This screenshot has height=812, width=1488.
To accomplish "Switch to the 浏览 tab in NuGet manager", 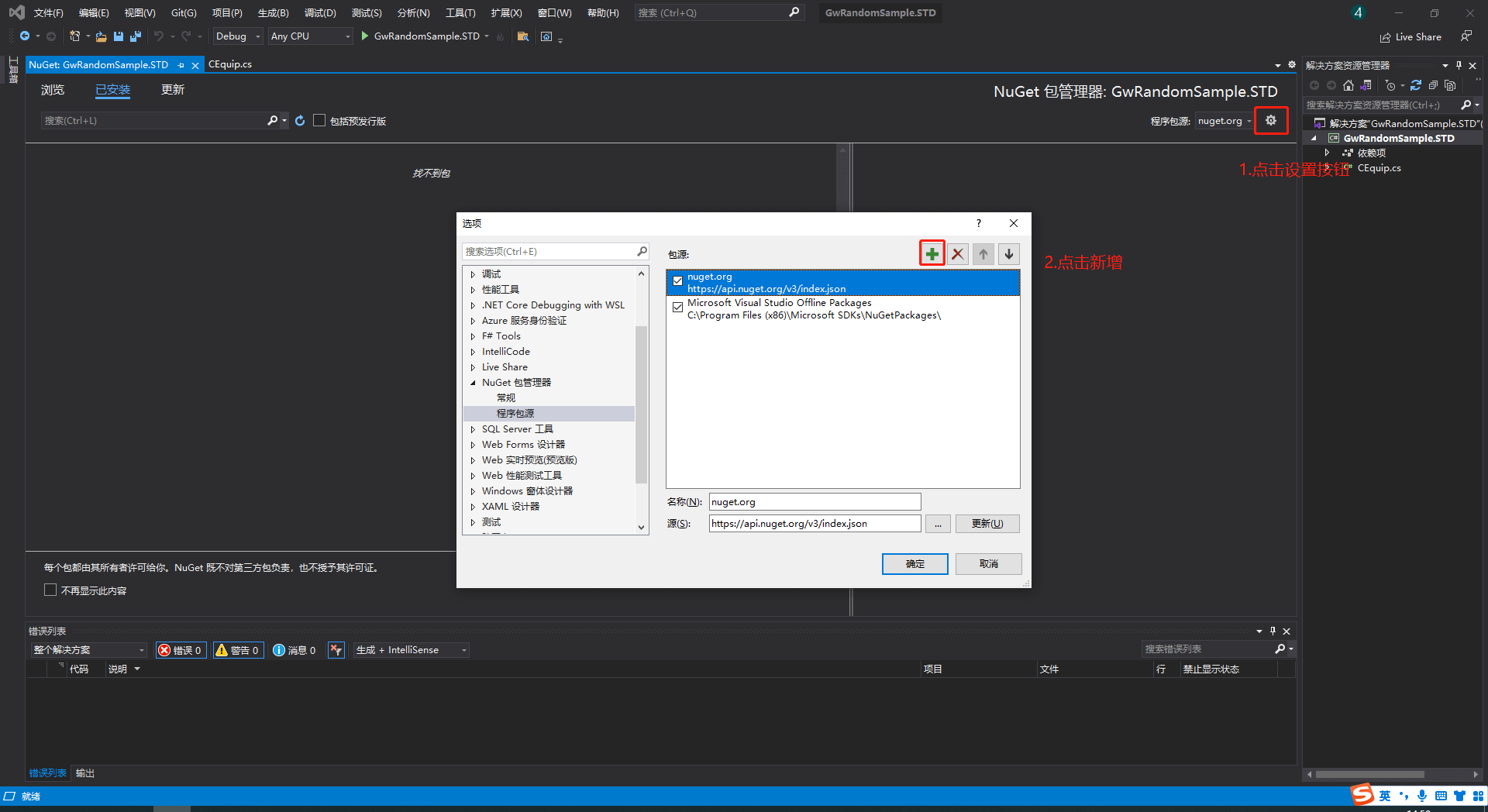I will pyautogui.click(x=53, y=90).
